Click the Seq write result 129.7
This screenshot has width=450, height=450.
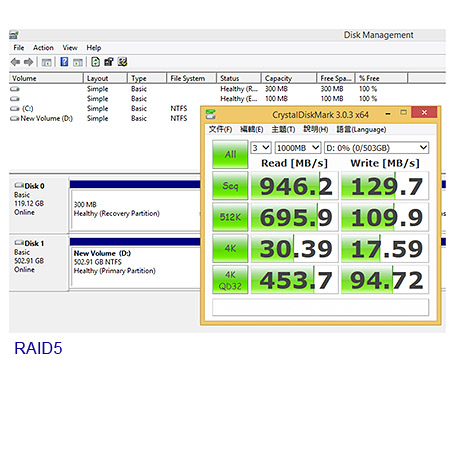pos(385,186)
